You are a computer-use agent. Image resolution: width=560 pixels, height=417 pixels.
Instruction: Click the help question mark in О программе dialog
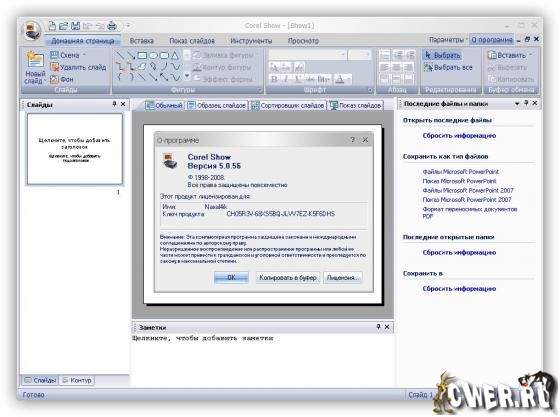(352, 140)
